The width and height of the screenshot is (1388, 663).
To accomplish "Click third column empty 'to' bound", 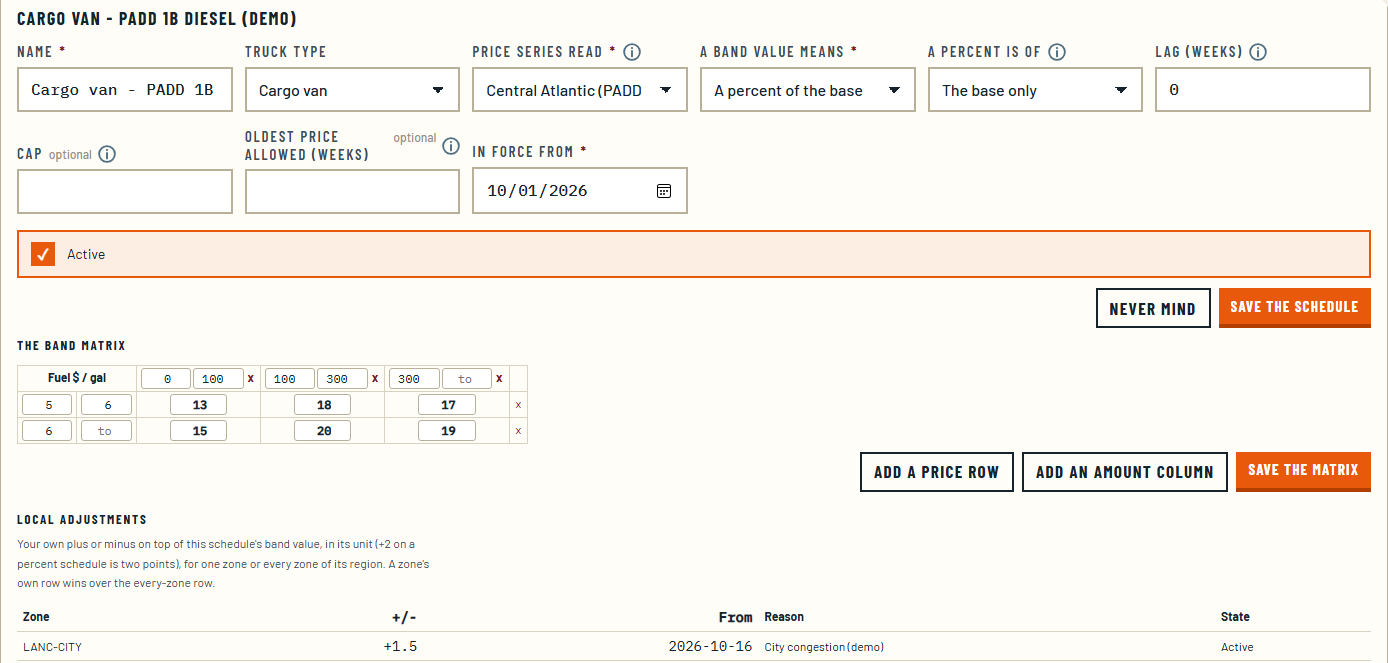I will (x=466, y=379).
